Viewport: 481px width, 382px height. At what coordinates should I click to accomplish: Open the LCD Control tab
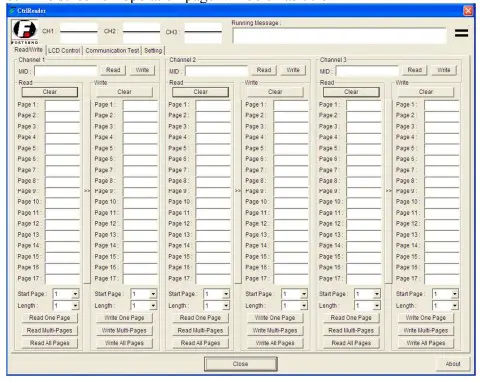tap(64, 51)
